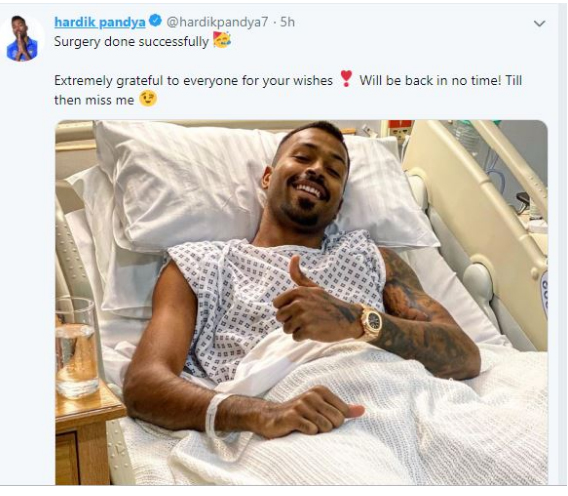Click the partying face emoji
This screenshot has width=568, height=496.
click(x=222, y=40)
